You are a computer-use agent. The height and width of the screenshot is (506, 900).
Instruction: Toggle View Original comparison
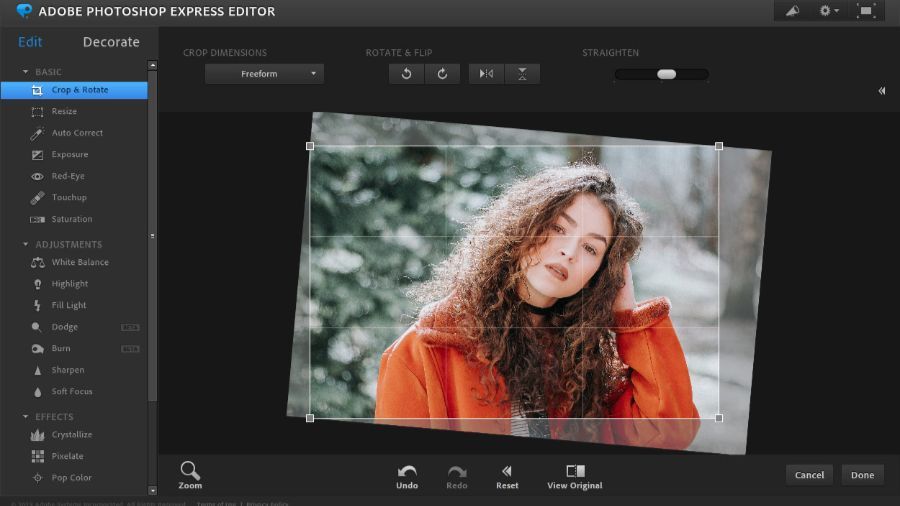point(575,472)
